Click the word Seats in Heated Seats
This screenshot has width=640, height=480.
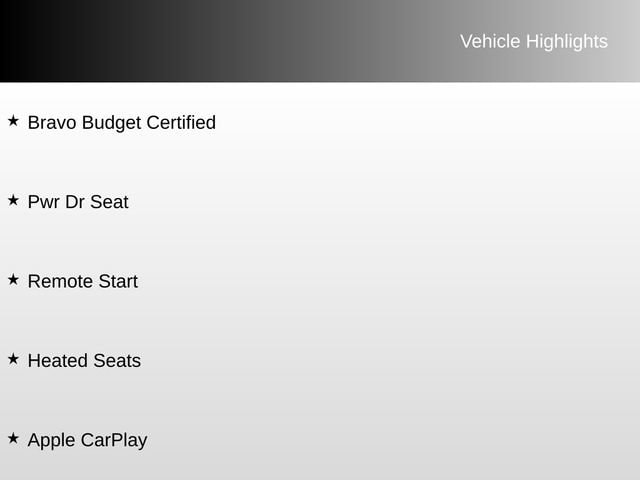point(117,360)
